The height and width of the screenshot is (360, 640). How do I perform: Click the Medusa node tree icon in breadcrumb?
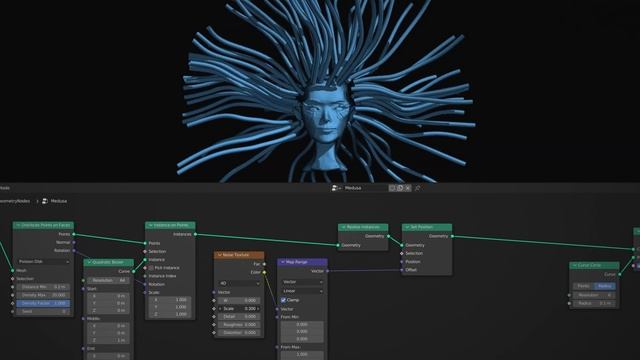coord(45,201)
